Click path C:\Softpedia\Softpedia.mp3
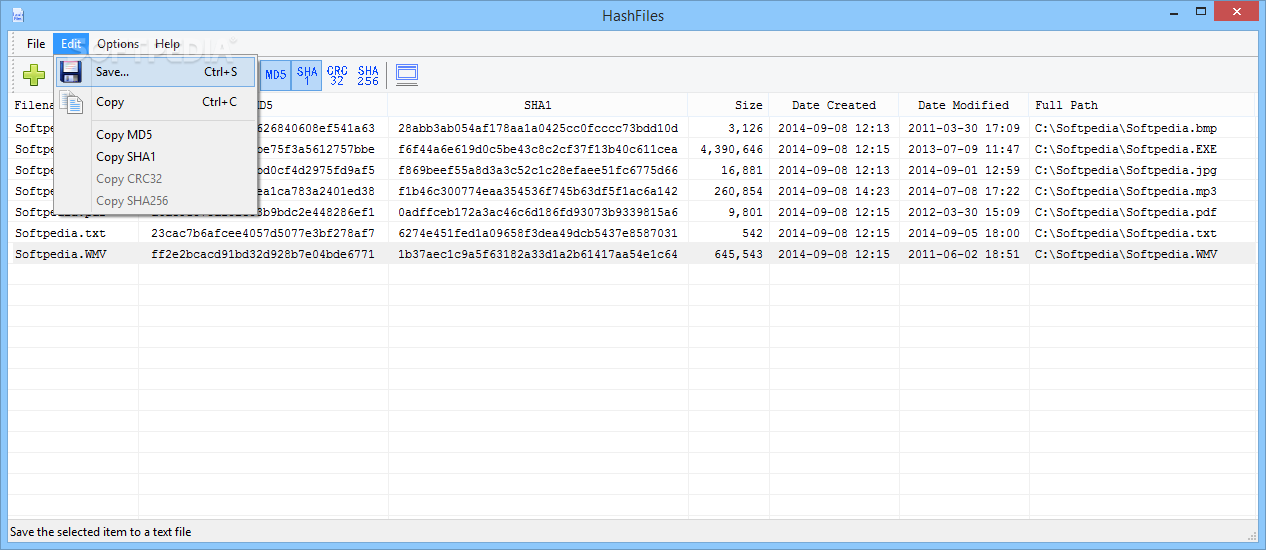 pos(1126,191)
